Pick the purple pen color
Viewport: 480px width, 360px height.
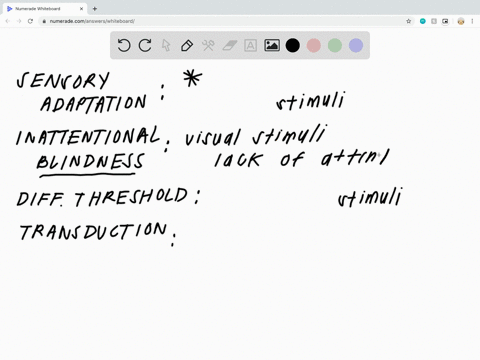coord(356,45)
